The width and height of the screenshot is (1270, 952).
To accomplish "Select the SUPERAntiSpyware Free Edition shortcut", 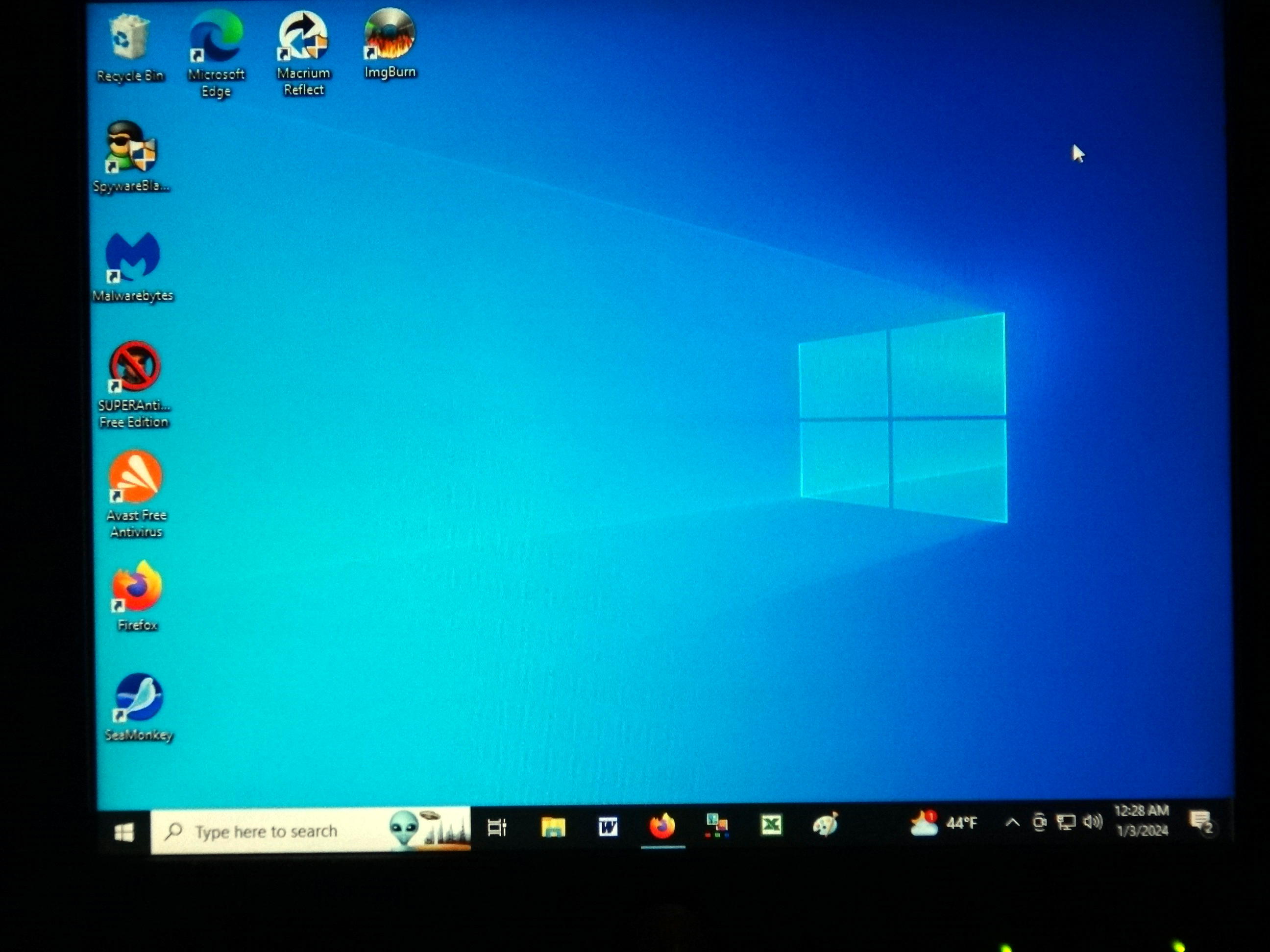I will click(x=134, y=384).
